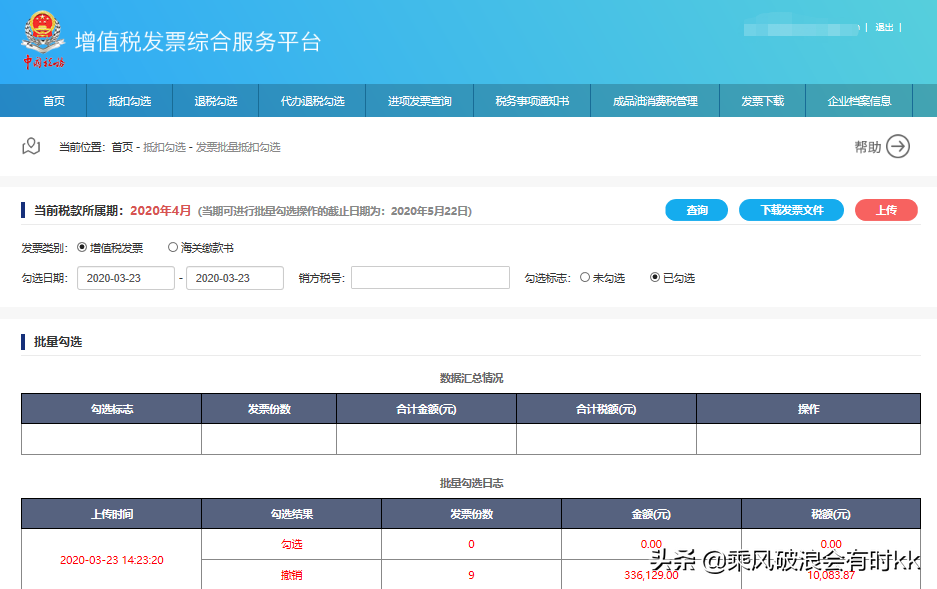Image resolution: width=937 pixels, height=589 pixels.
Task: Click the 撤销 link in the log table
Action: point(291,576)
